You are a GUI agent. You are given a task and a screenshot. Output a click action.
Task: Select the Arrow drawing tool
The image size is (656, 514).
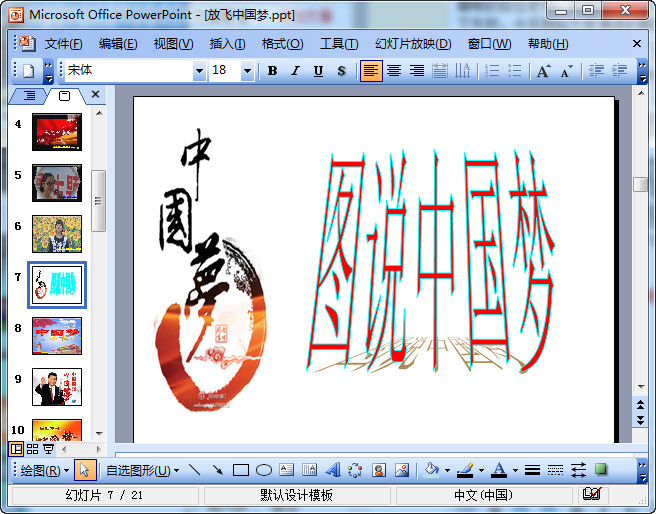pyautogui.click(x=218, y=471)
